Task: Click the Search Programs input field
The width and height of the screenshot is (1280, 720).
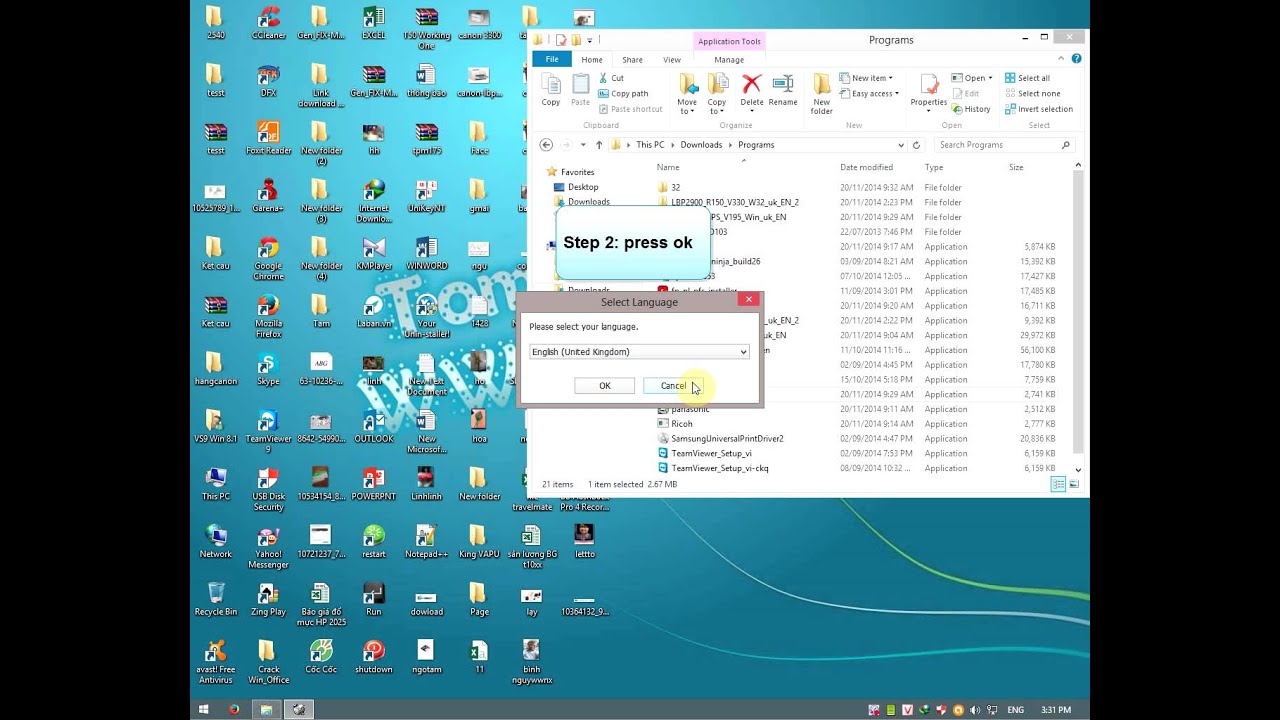Action: pos(1003,145)
